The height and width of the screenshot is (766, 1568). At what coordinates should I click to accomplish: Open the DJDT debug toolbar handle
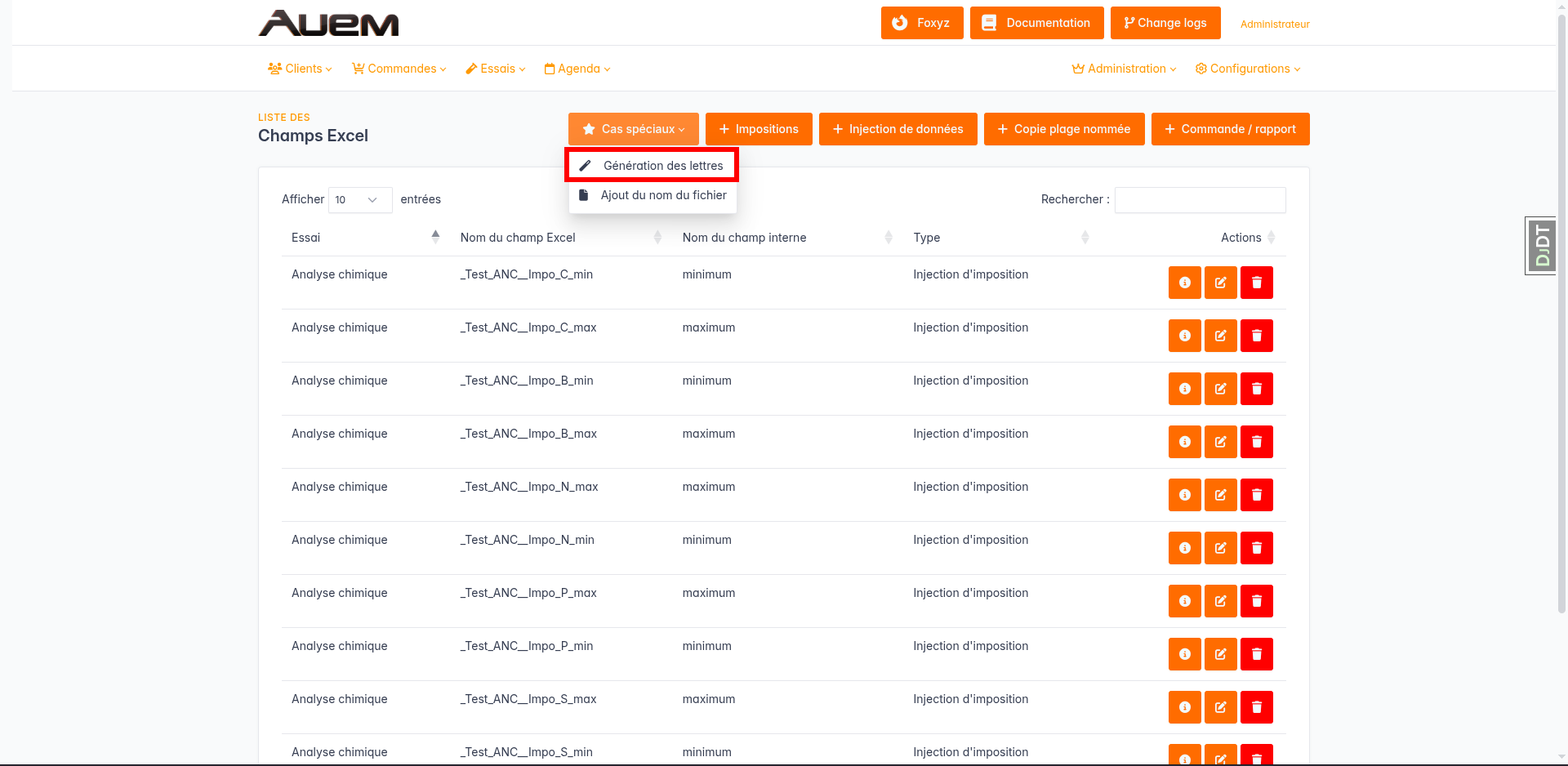[1541, 246]
